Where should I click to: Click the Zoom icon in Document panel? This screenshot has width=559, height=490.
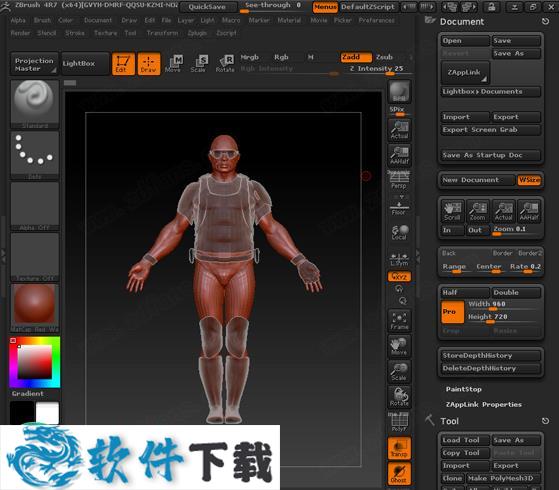478,211
